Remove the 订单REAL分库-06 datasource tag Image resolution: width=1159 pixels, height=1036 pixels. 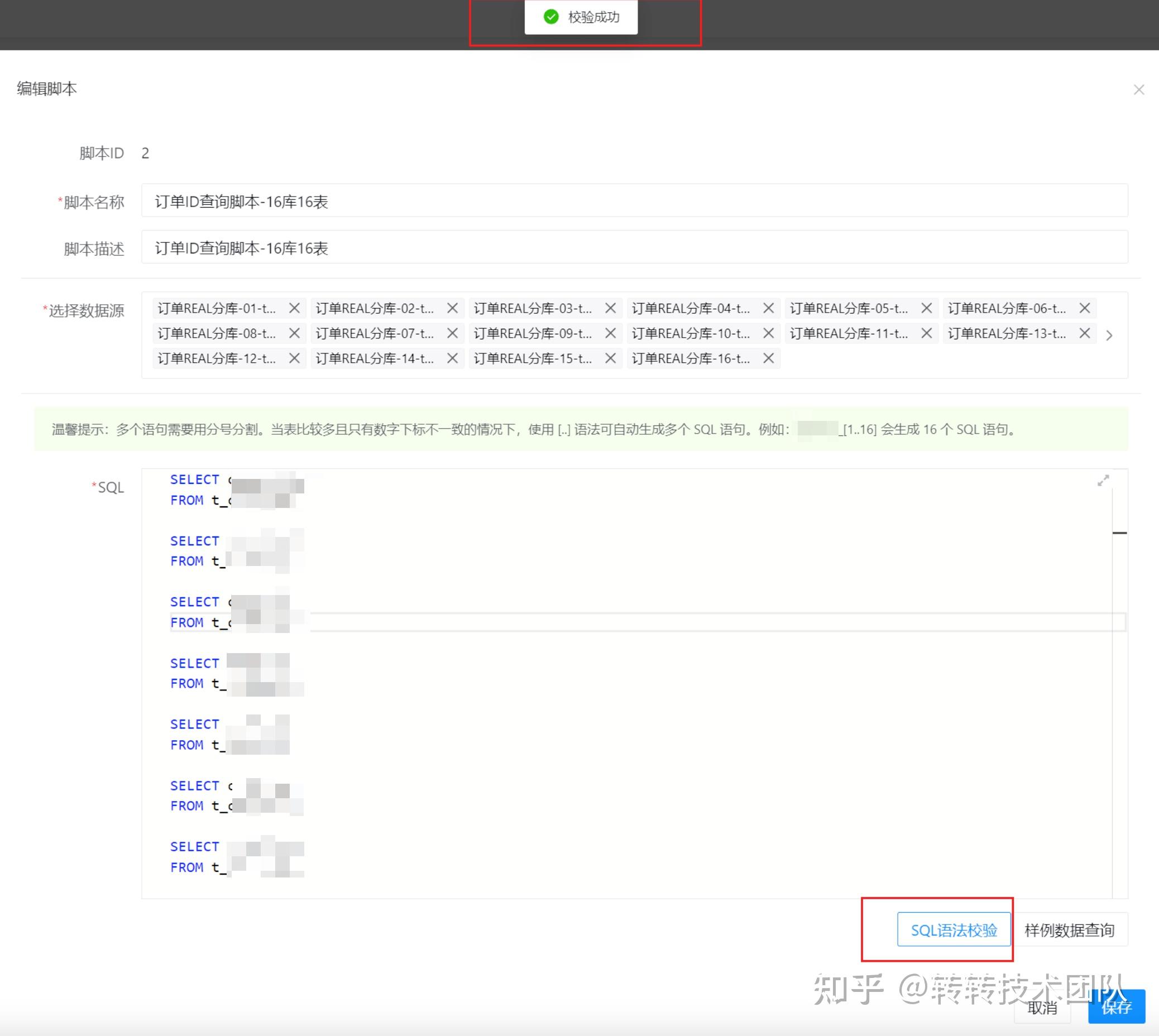click(1084, 309)
